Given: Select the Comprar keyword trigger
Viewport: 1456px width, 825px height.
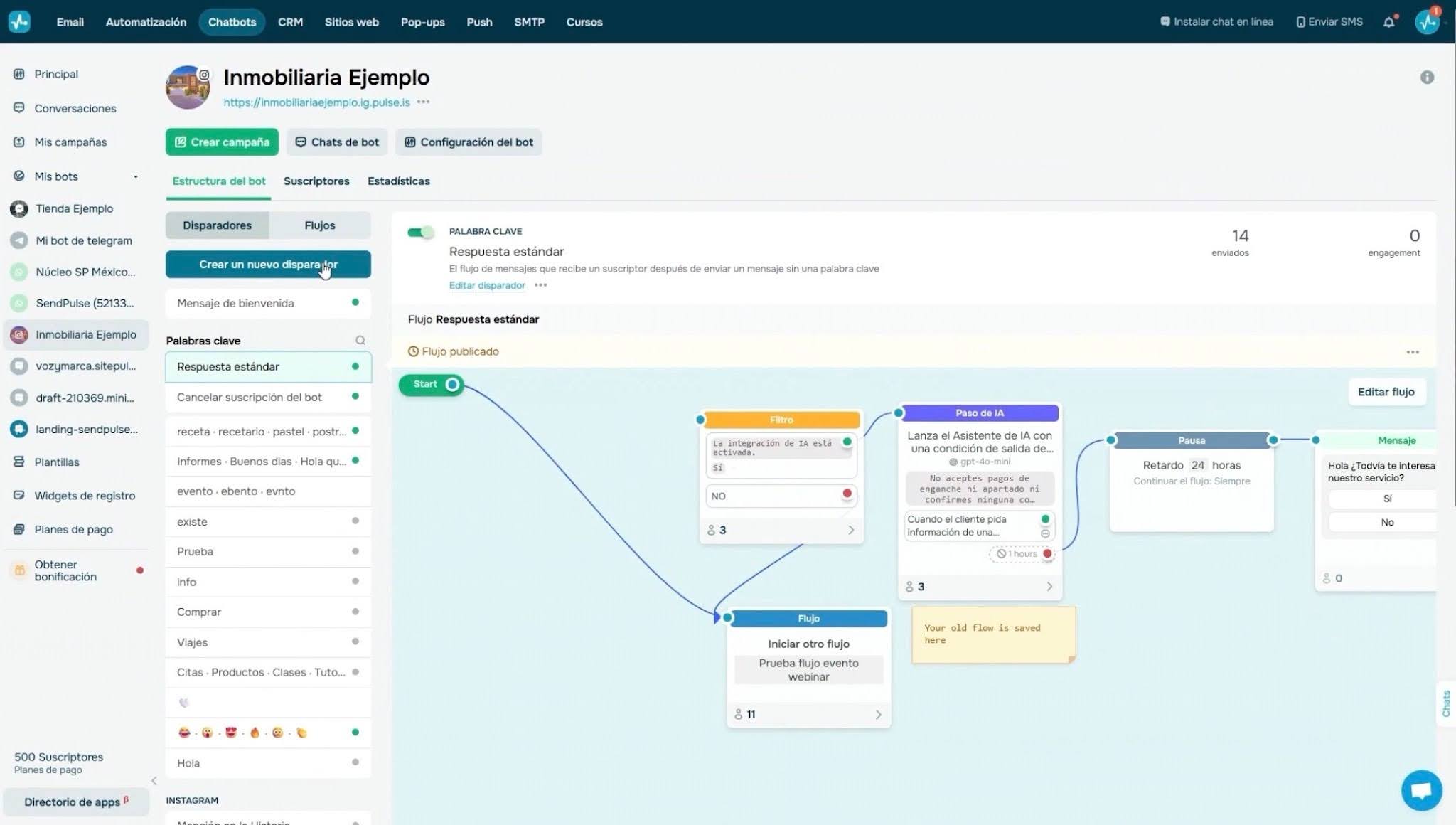Looking at the screenshot, I should tap(268, 612).
